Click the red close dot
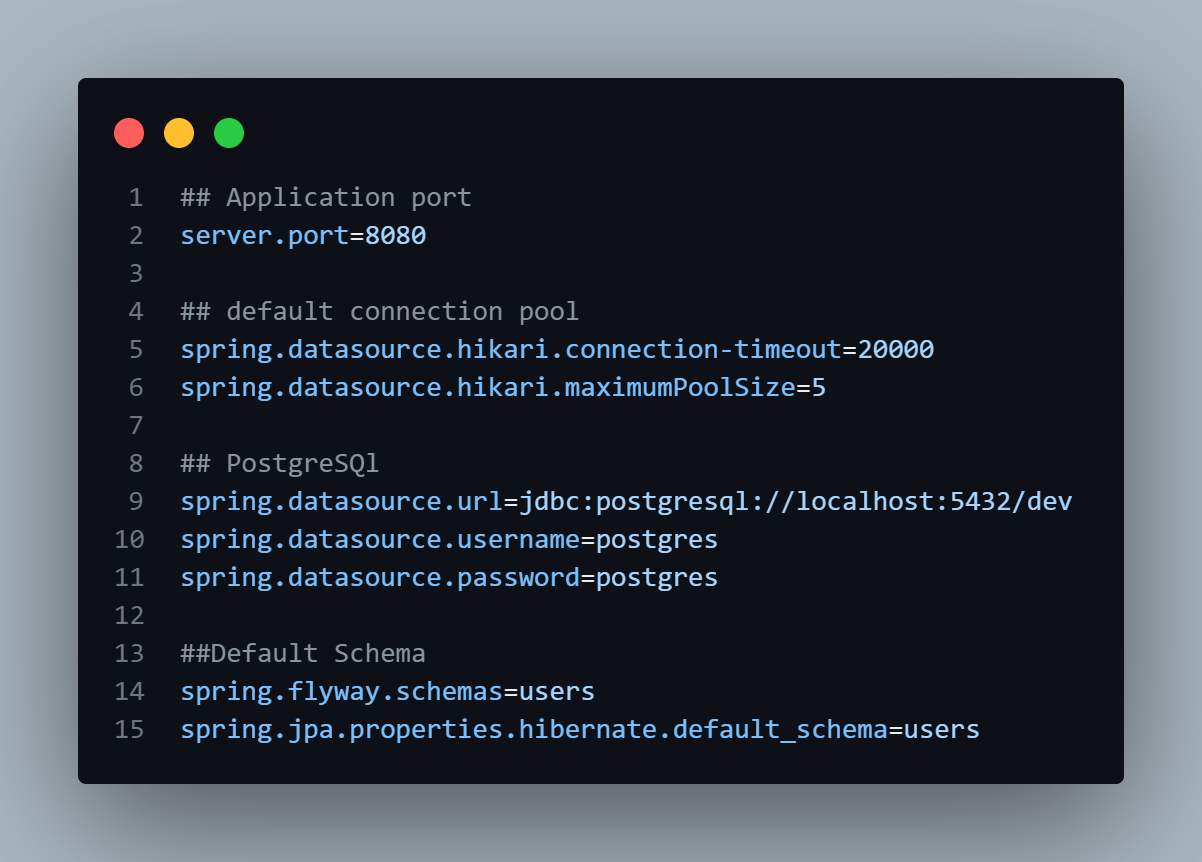Image resolution: width=1202 pixels, height=862 pixels. (x=129, y=133)
